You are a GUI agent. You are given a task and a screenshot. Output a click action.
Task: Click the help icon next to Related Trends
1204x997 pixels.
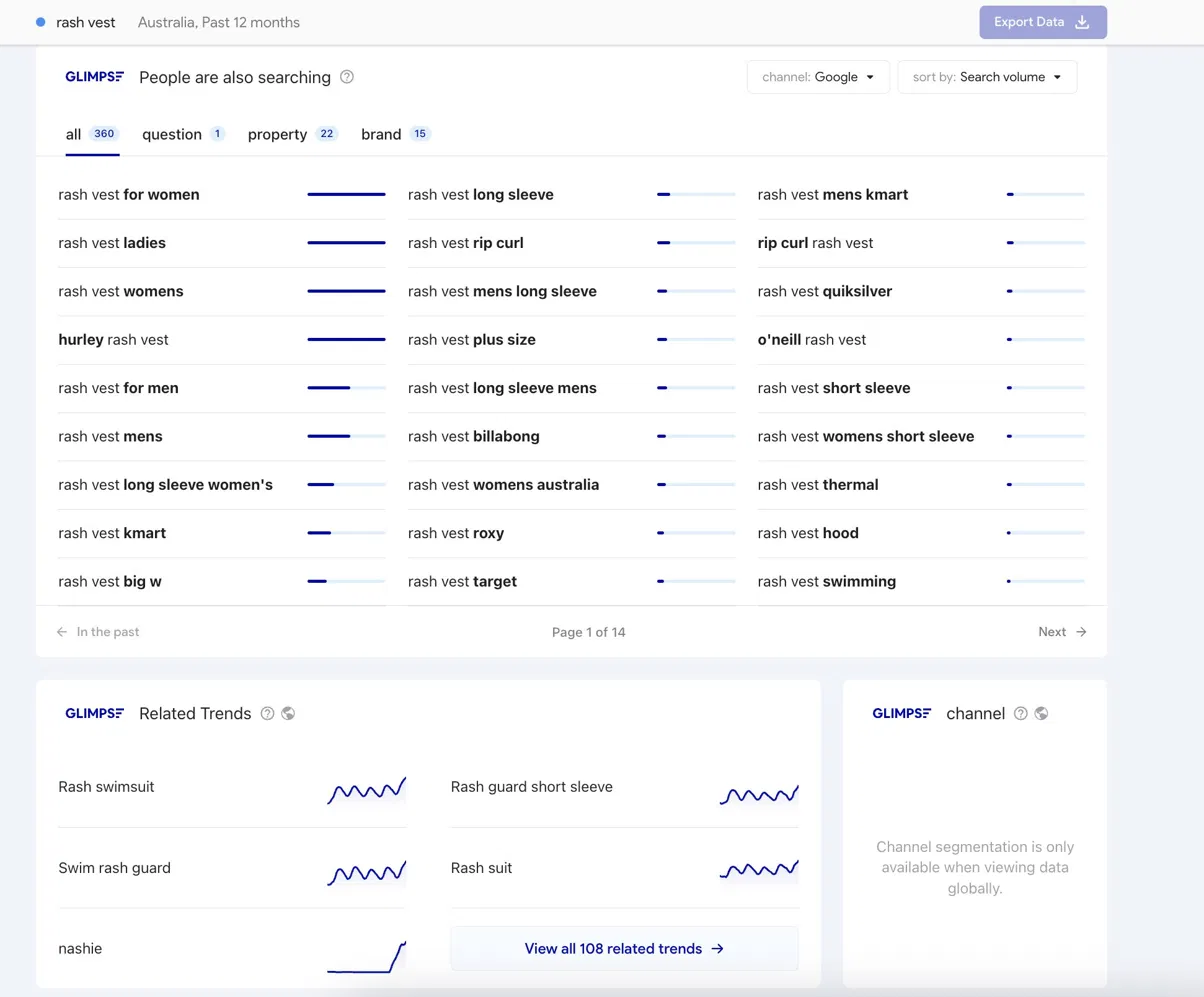pyautogui.click(x=267, y=714)
